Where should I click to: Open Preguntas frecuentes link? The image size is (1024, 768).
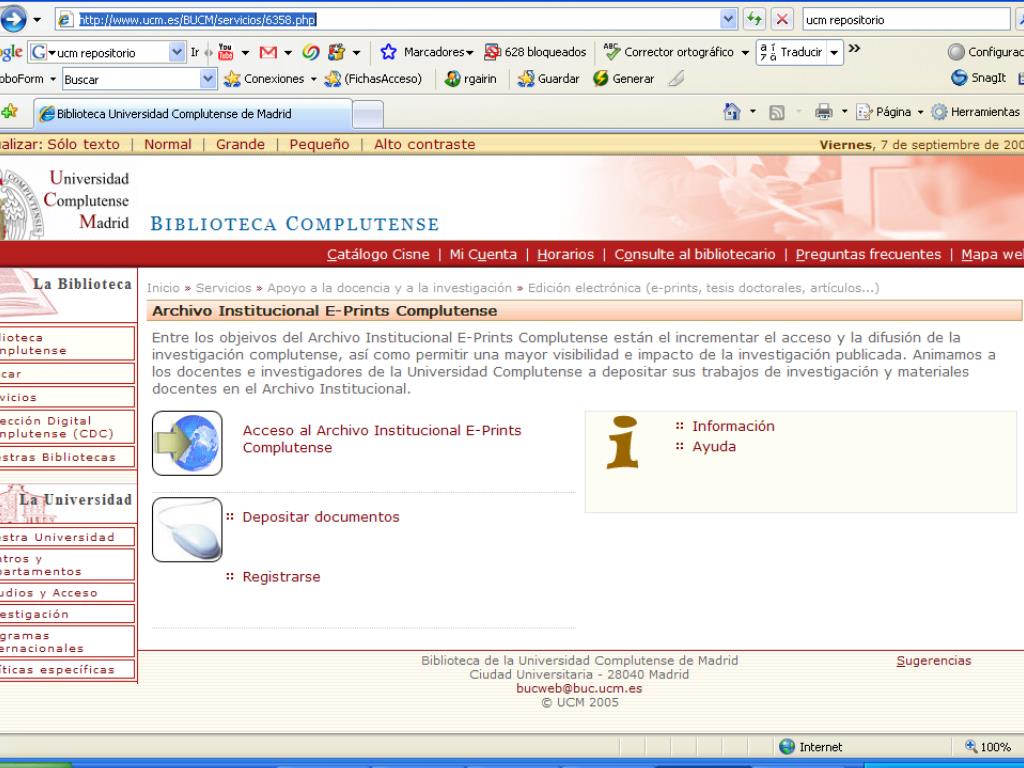click(869, 255)
